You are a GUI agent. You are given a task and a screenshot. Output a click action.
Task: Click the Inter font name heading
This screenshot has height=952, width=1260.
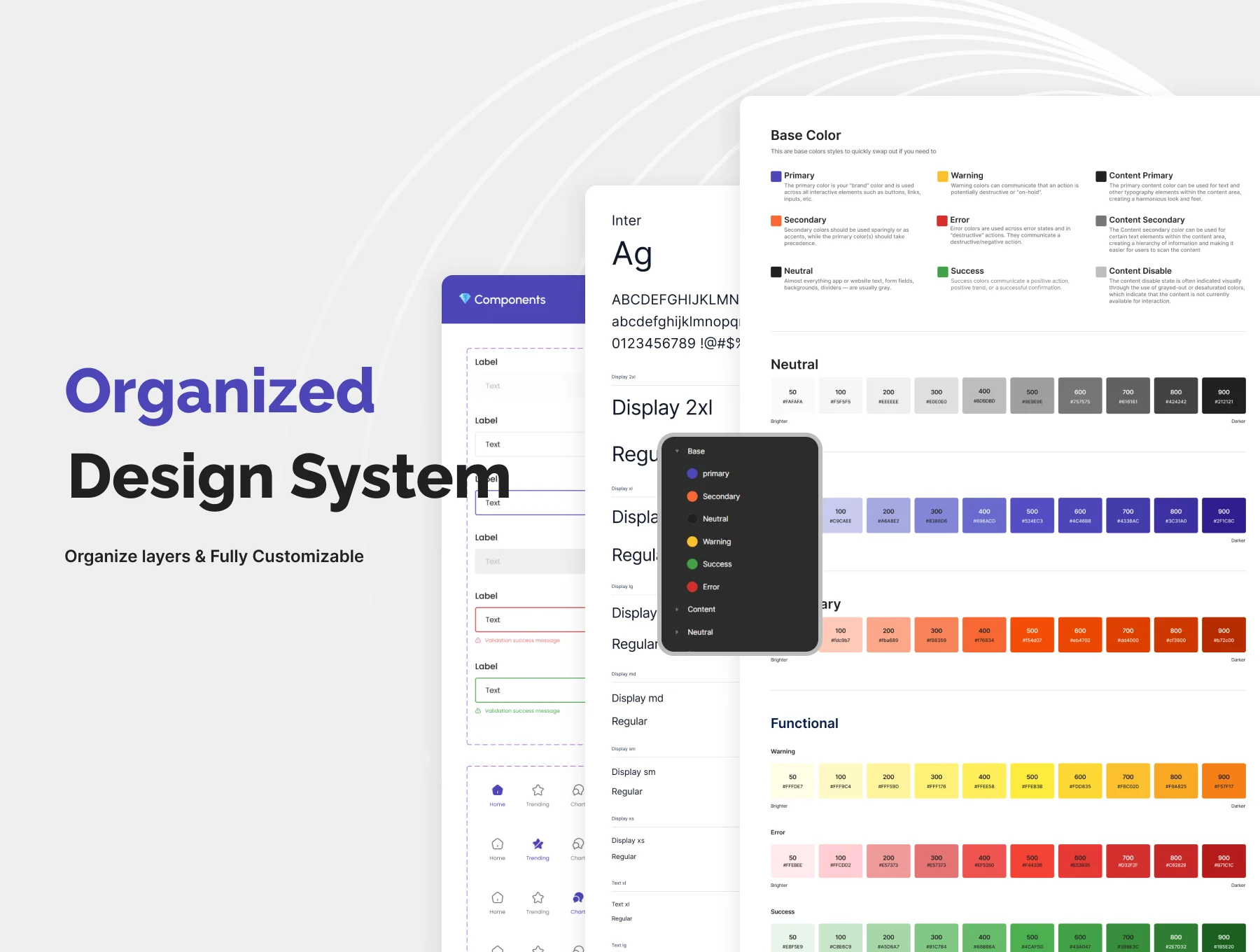click(x=626, y=220)
